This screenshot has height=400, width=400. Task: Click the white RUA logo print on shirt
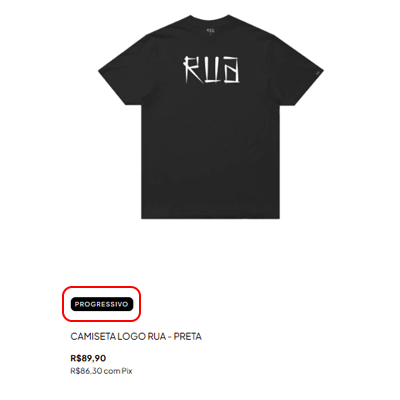(211, 70)
